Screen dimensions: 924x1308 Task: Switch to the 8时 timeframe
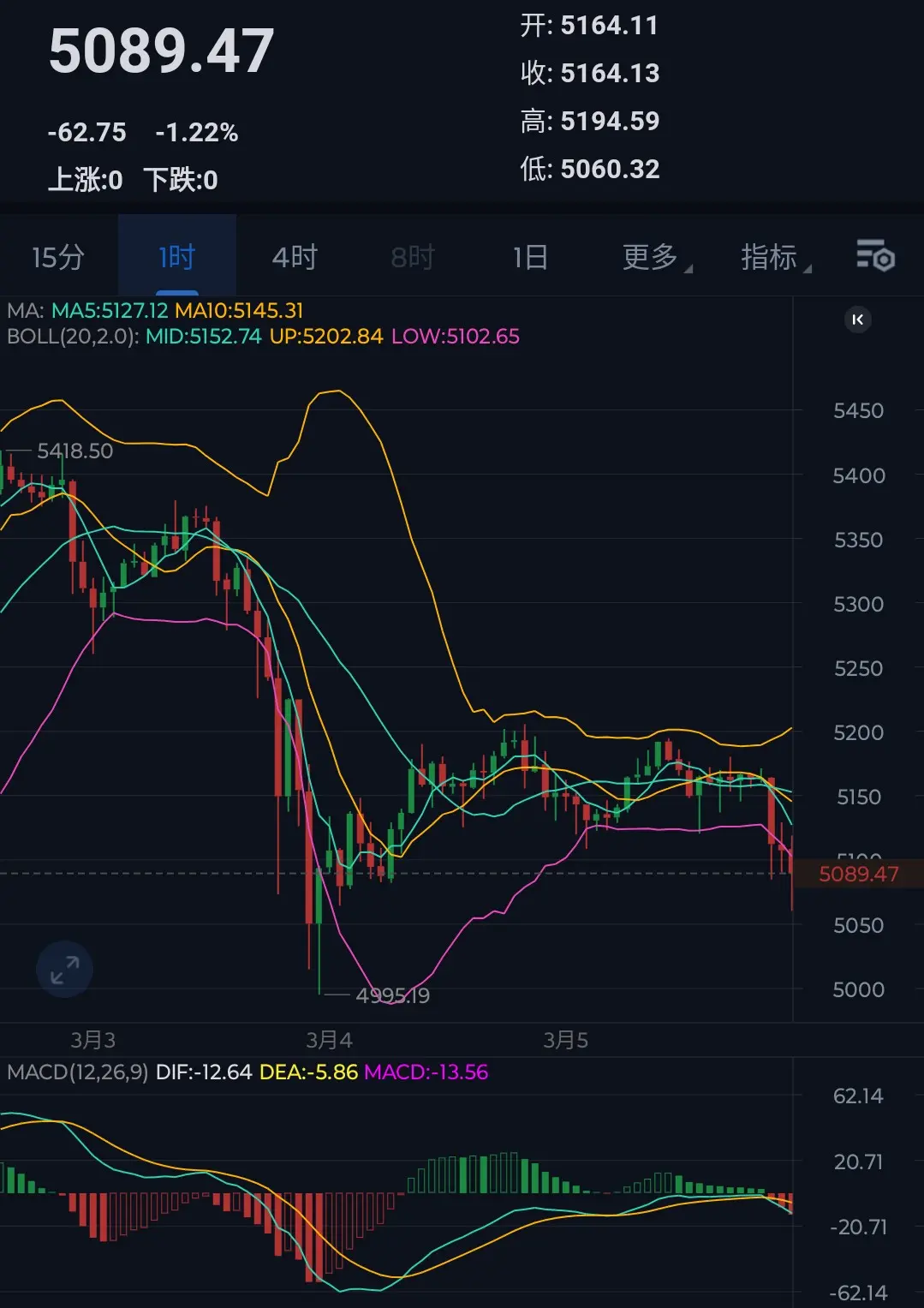413,257
